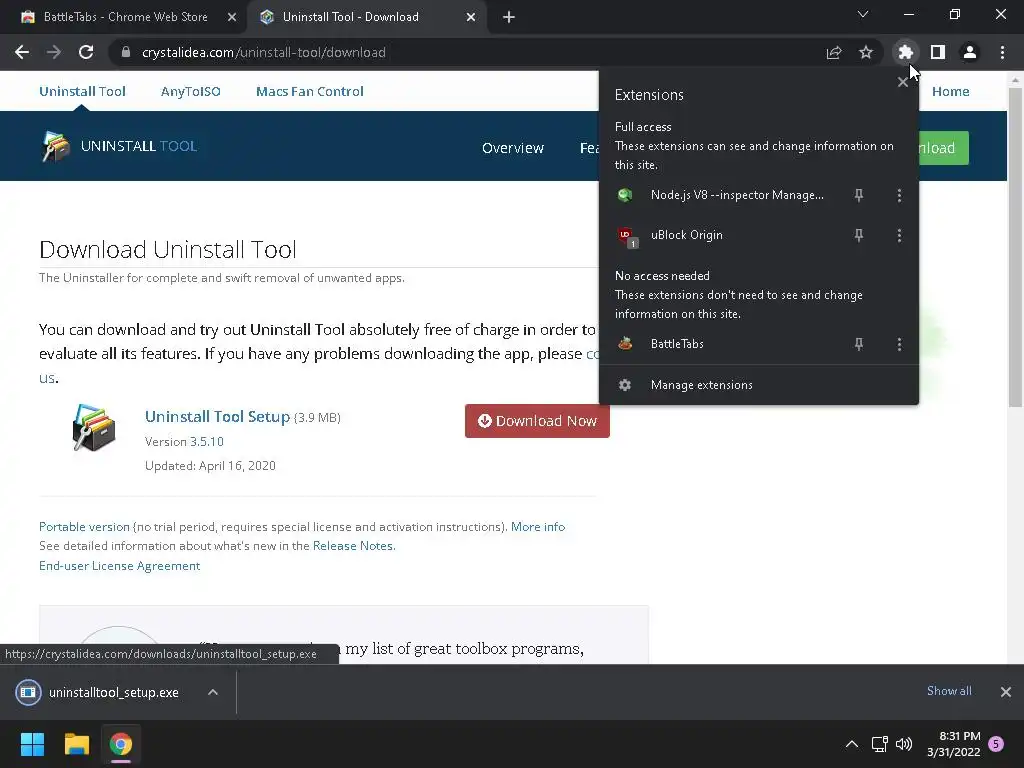Open the network status tray icon
The width and height of the screenshot is (1024, 768).
point(879,744)
